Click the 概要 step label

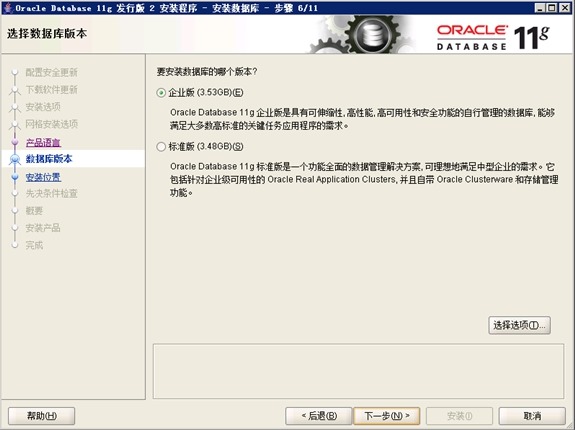coord(34,210)
